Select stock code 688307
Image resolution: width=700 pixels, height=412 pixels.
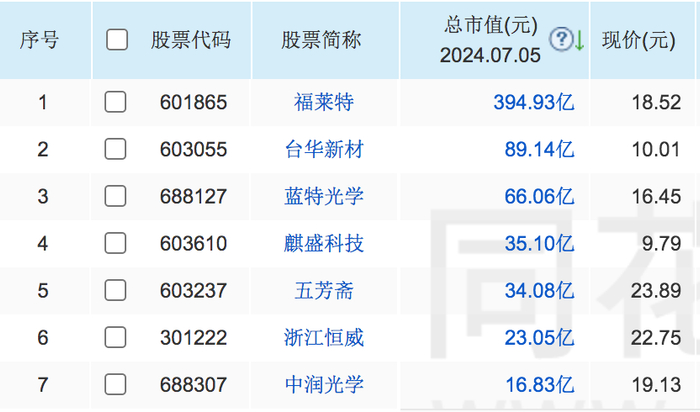193,385
